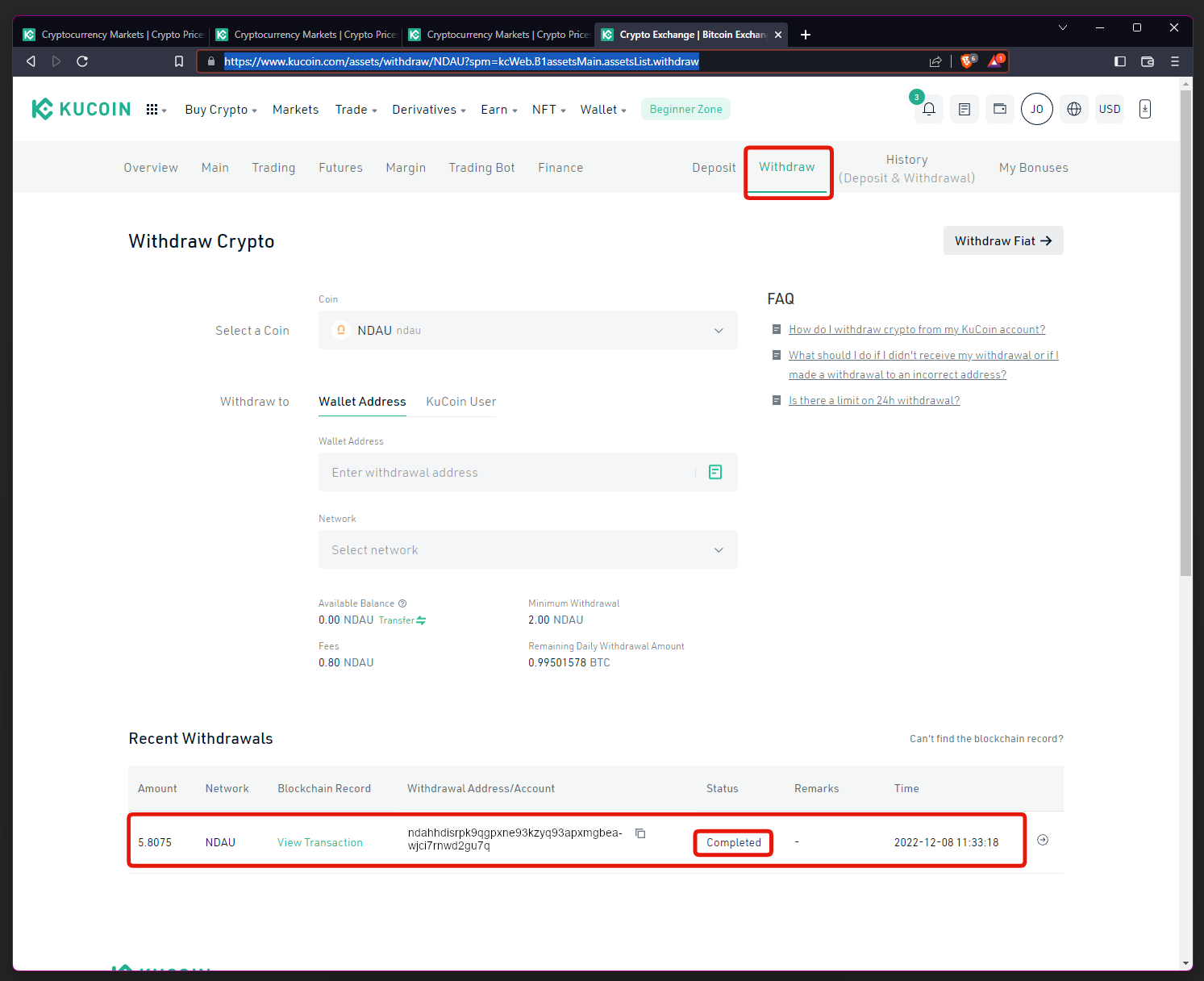1204x981 pixels.
Task: Close the Crypto Exchange tab
Action: tap(778, 35)
